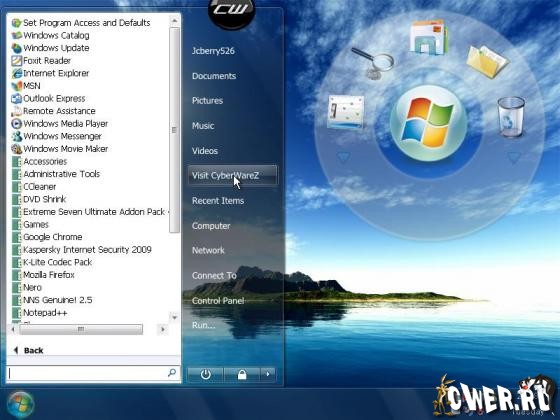560x420 pixels.
Task: Click scroll up arrow in programs list
Action: pyautogui.click(x=174, y=21)
